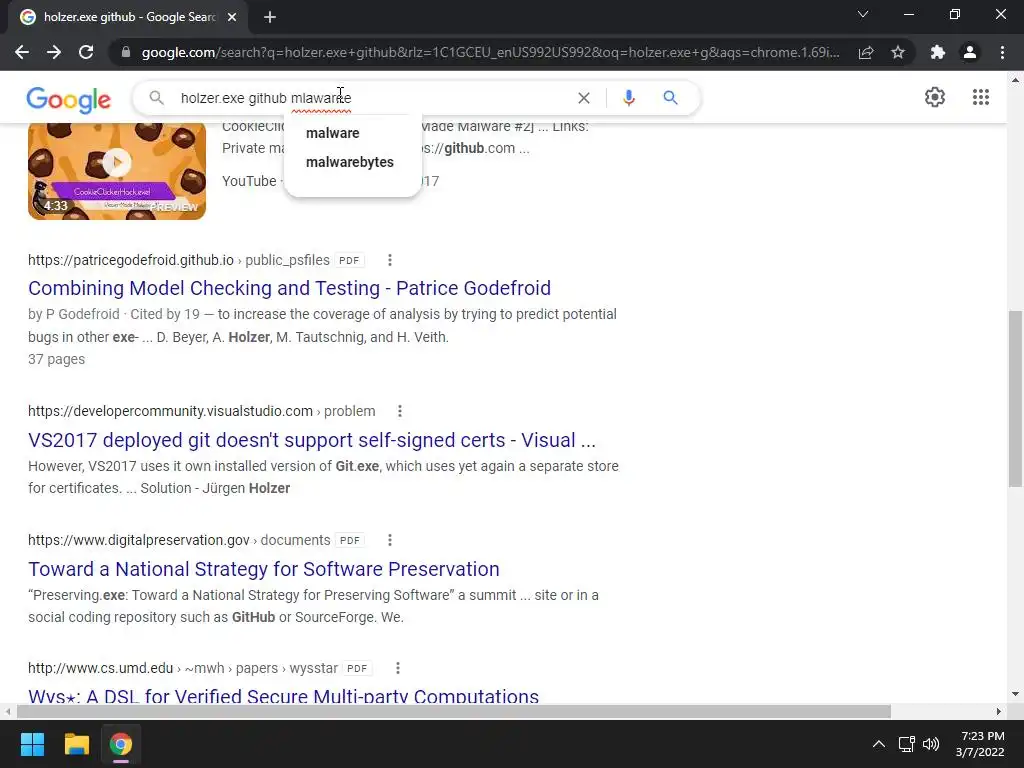Show hidden system tray icons
The image size is (1024, 768).
tap(879, 744)
